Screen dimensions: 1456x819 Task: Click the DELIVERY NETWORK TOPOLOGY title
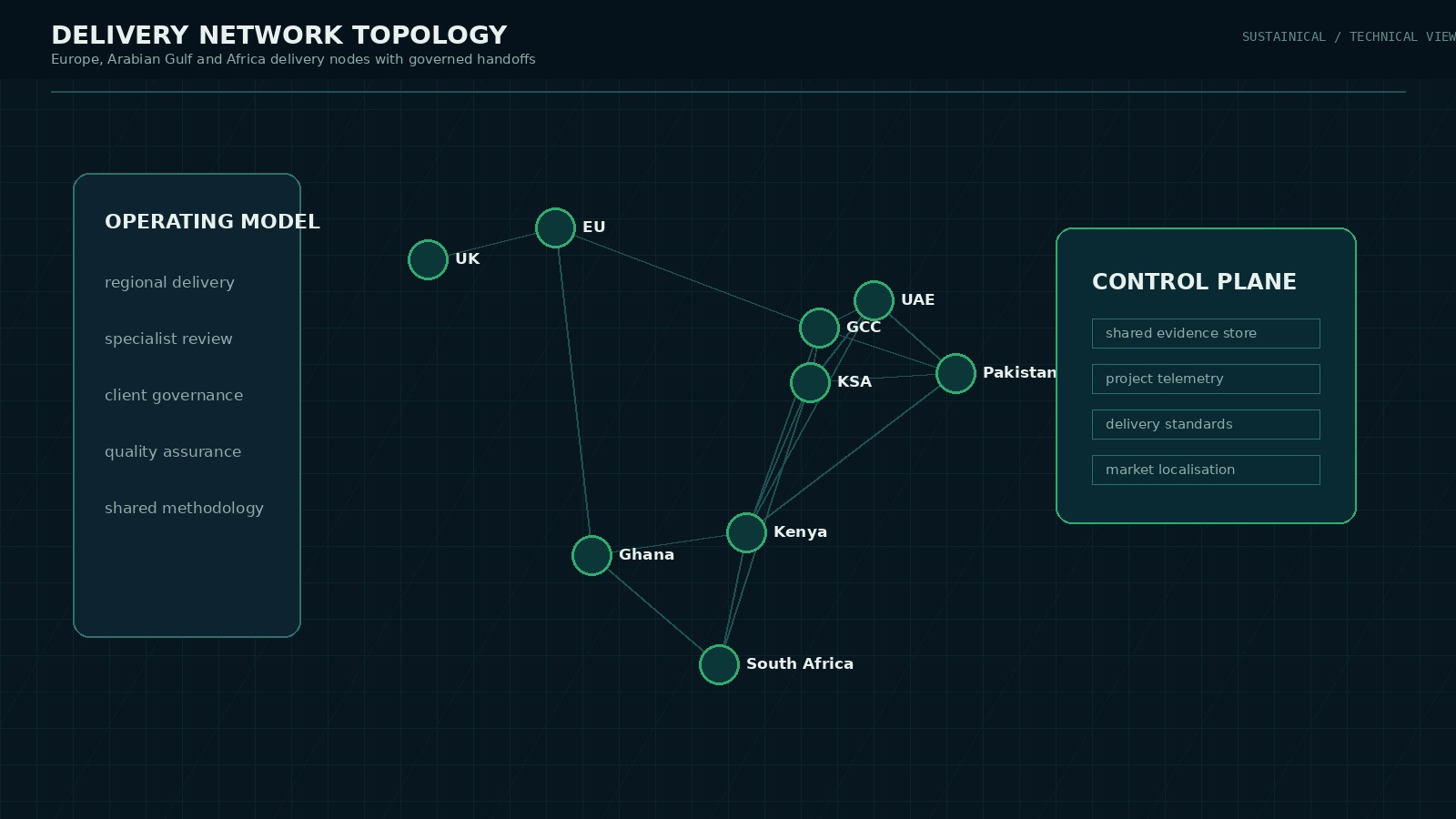coord(279,35)
